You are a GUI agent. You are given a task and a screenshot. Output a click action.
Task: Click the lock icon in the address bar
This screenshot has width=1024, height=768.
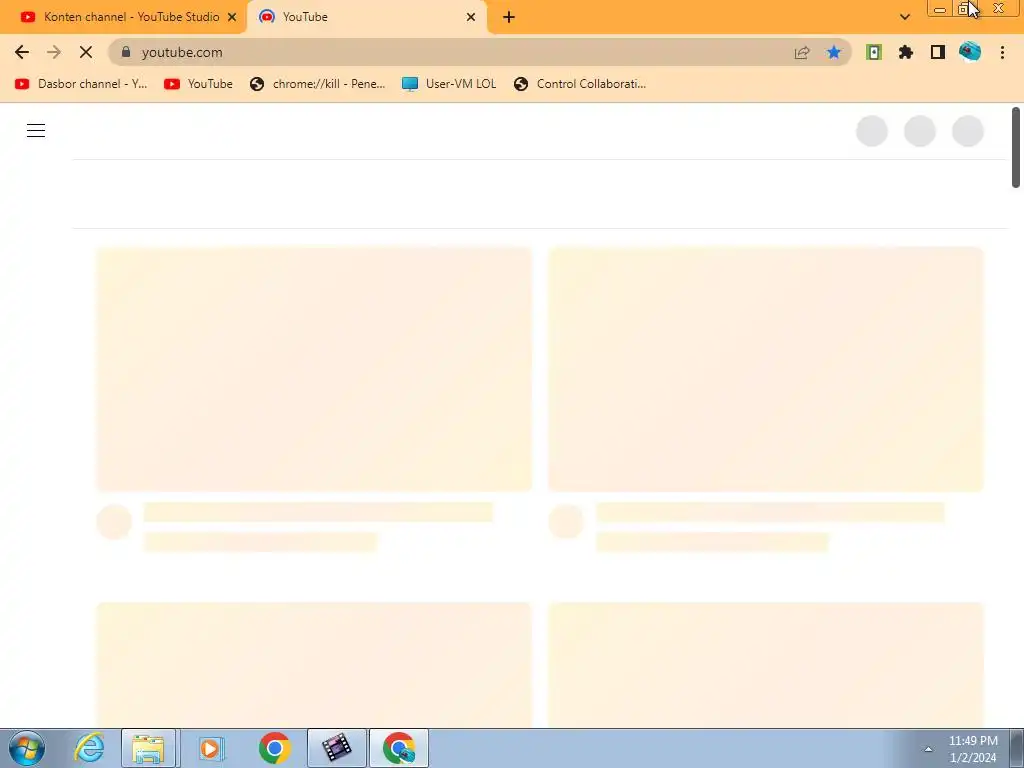pos(126,52)
